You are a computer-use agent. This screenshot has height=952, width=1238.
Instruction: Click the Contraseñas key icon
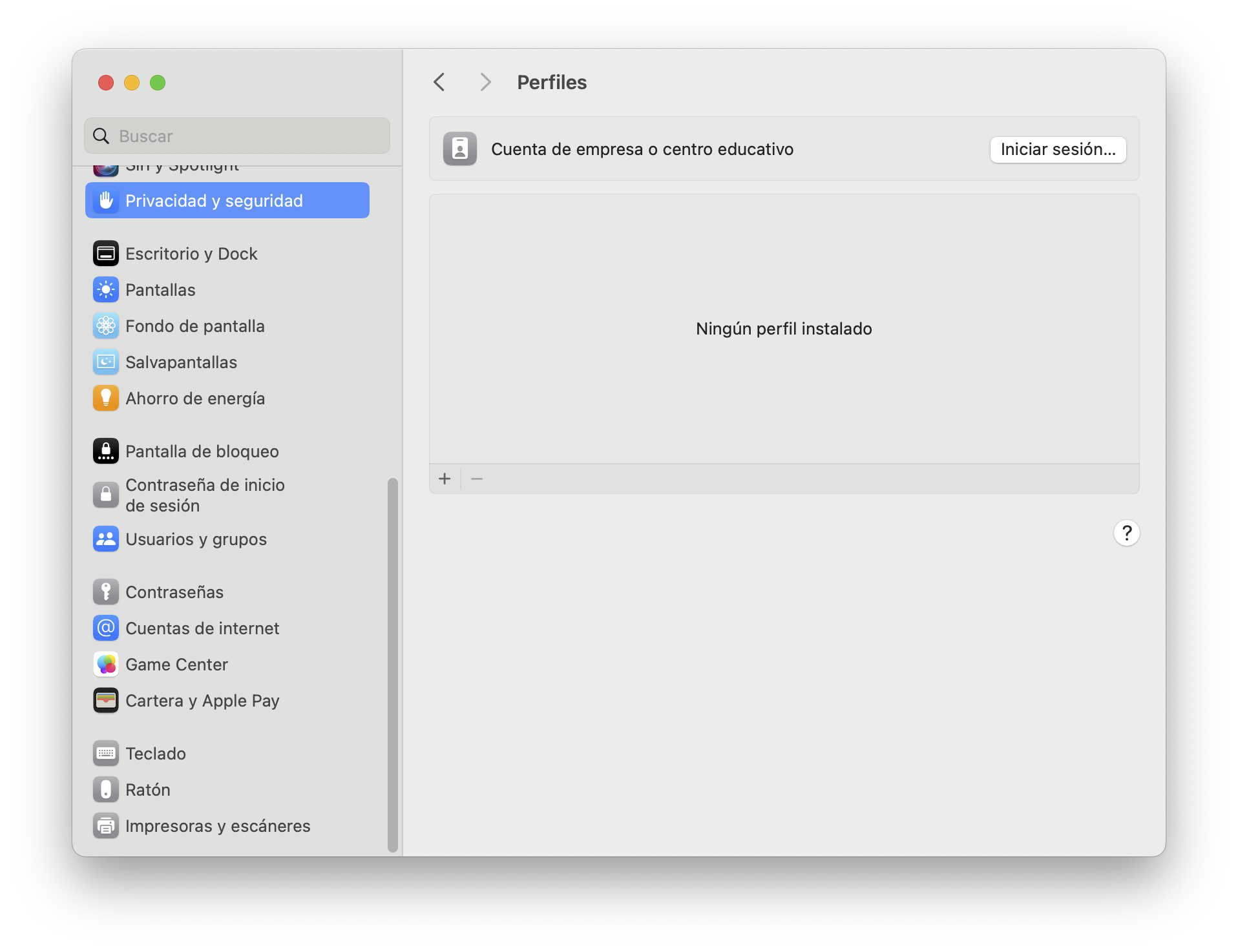pyautogui.click(x=106, y=592)
